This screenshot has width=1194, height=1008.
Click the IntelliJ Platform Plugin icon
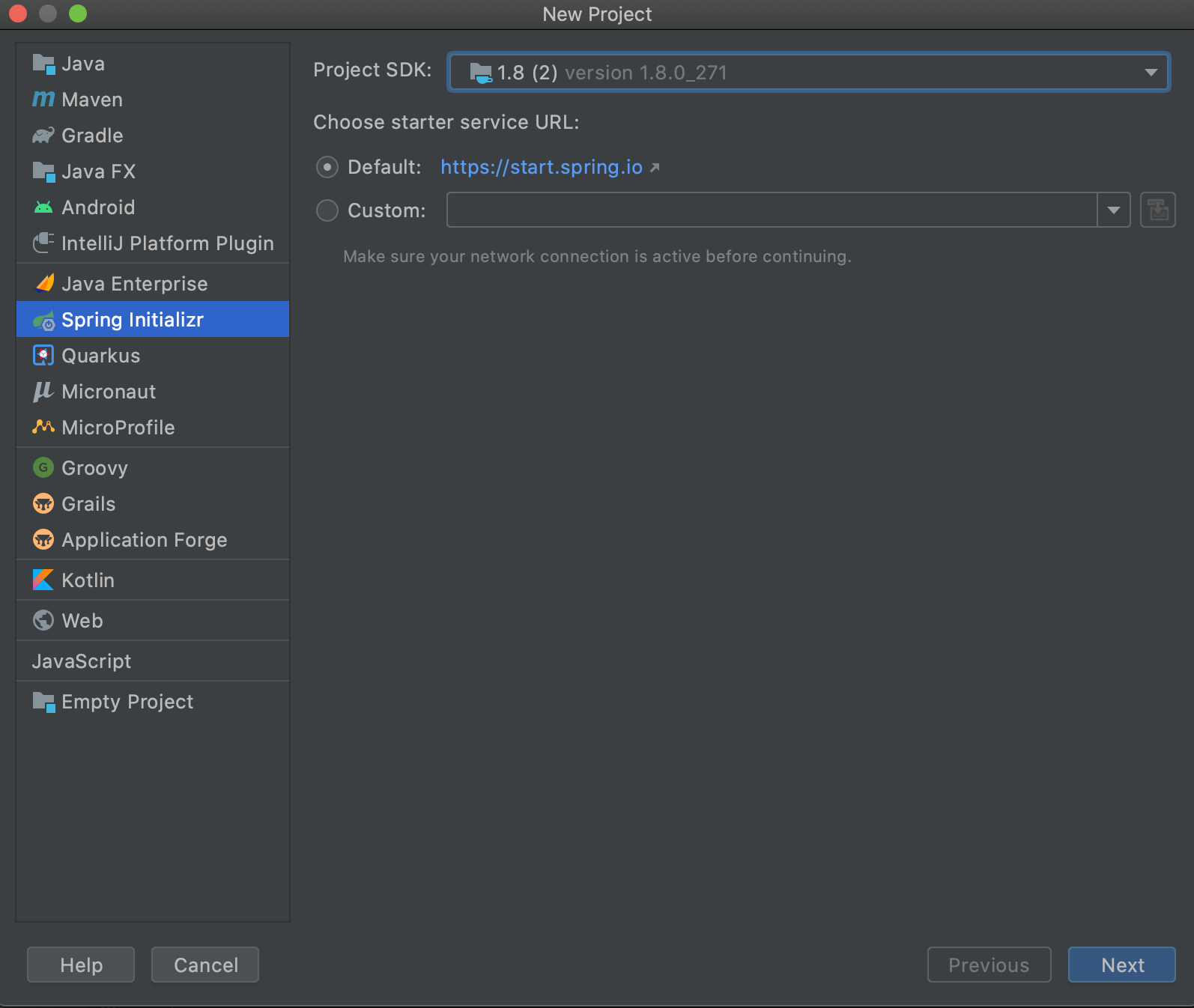click(x=43, y=243)
